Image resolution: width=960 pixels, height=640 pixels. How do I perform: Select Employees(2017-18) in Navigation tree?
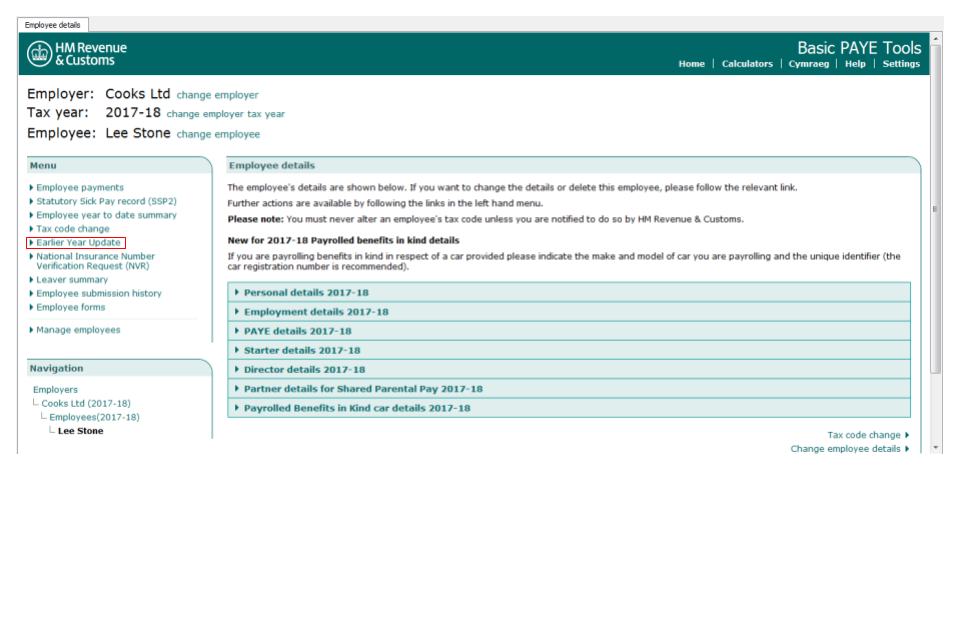94,417
